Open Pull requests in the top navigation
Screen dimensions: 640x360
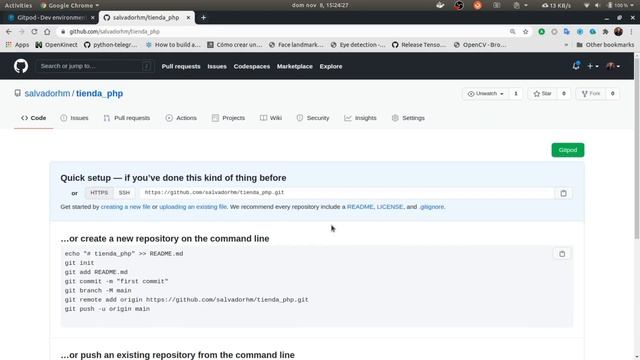181,66
